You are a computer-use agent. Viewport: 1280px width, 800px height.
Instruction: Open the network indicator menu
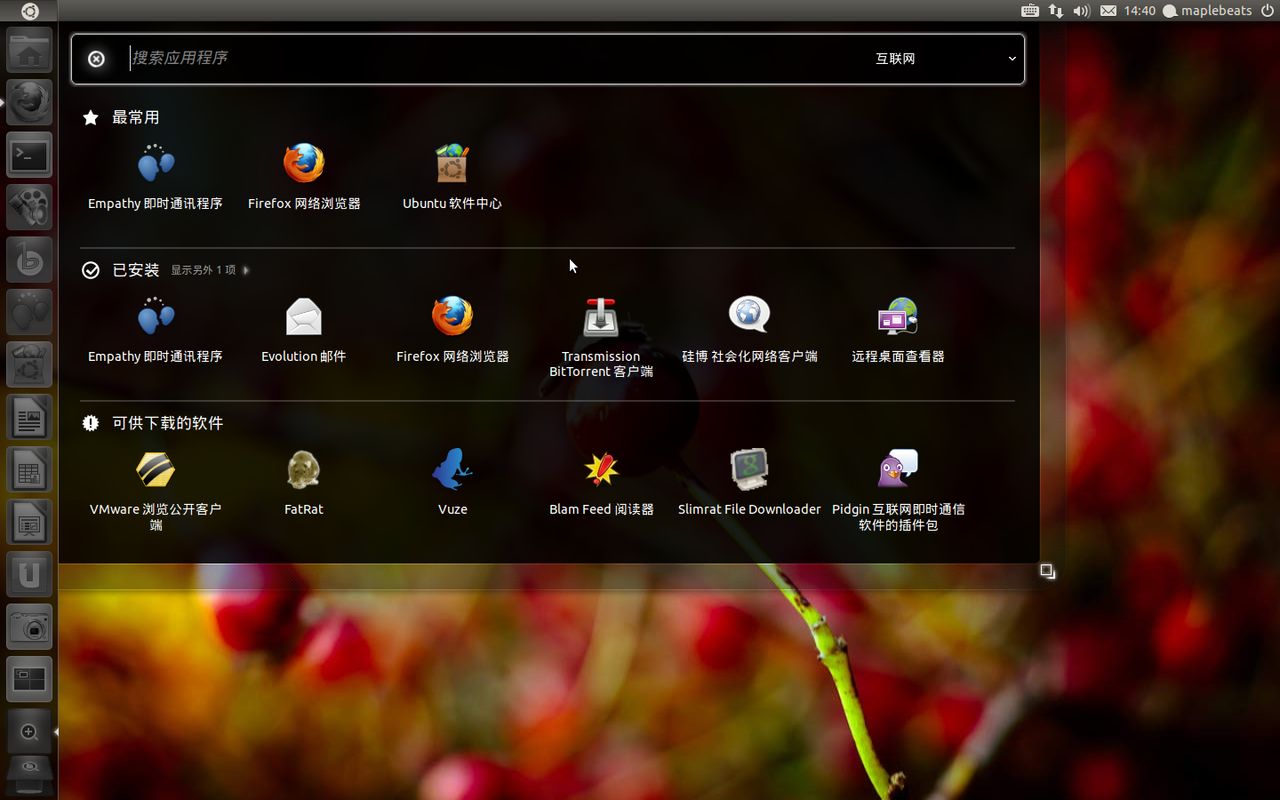pos(1056,11)
